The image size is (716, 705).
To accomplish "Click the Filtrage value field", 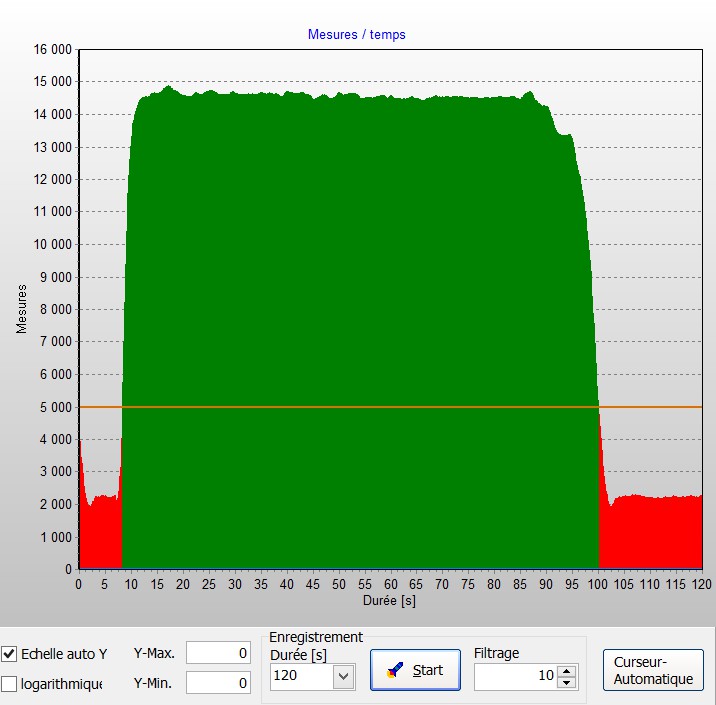I will (x=514, y=676).
